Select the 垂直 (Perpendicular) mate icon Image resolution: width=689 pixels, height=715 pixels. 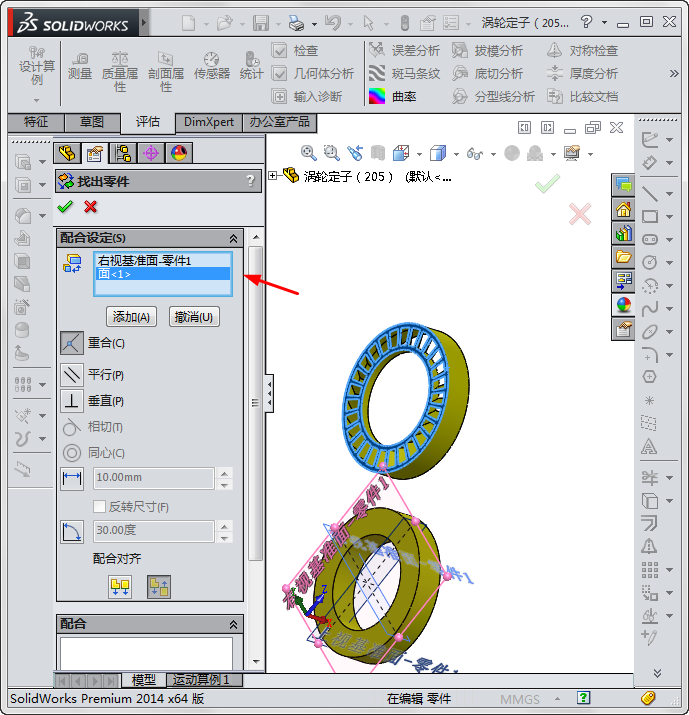click(x=72, y=401)
